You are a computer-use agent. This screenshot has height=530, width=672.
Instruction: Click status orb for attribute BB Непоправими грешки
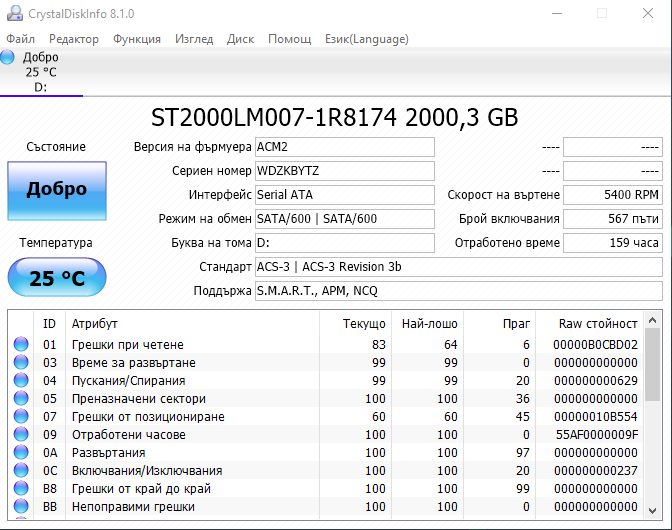click(21, 506)
